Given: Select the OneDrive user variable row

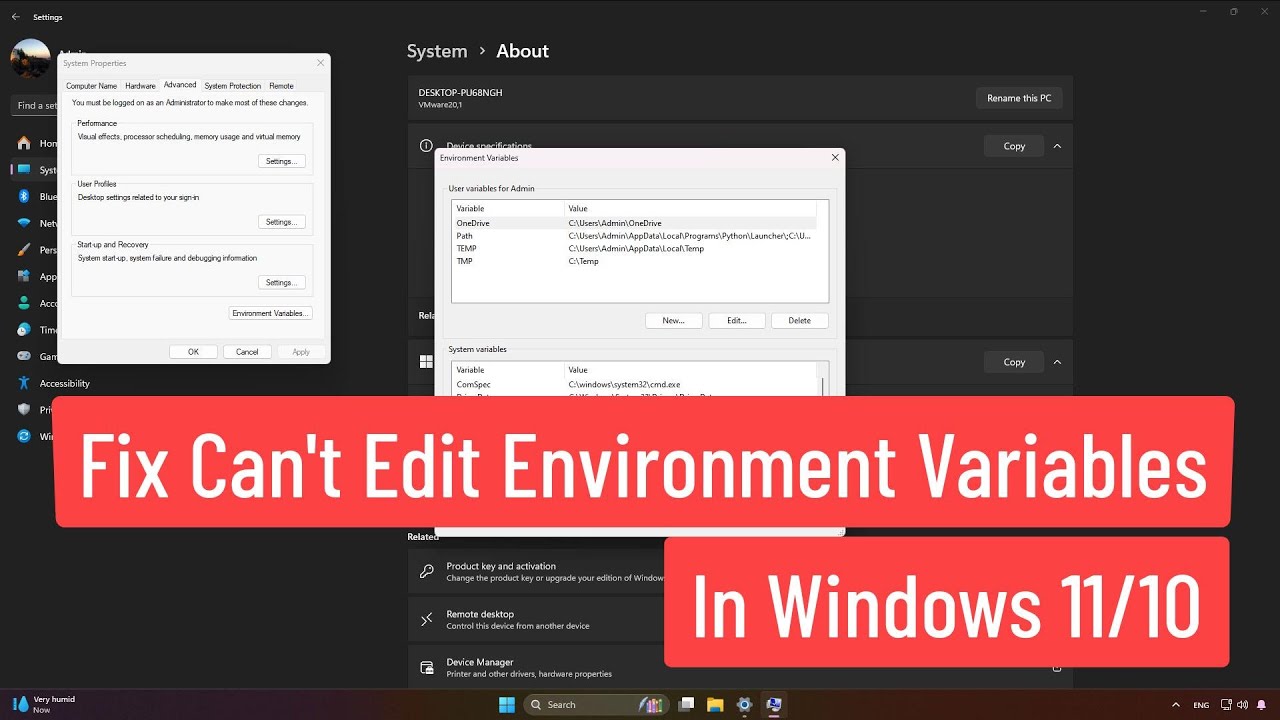Looking at the screenshot, I should click(x=634, y=223).
